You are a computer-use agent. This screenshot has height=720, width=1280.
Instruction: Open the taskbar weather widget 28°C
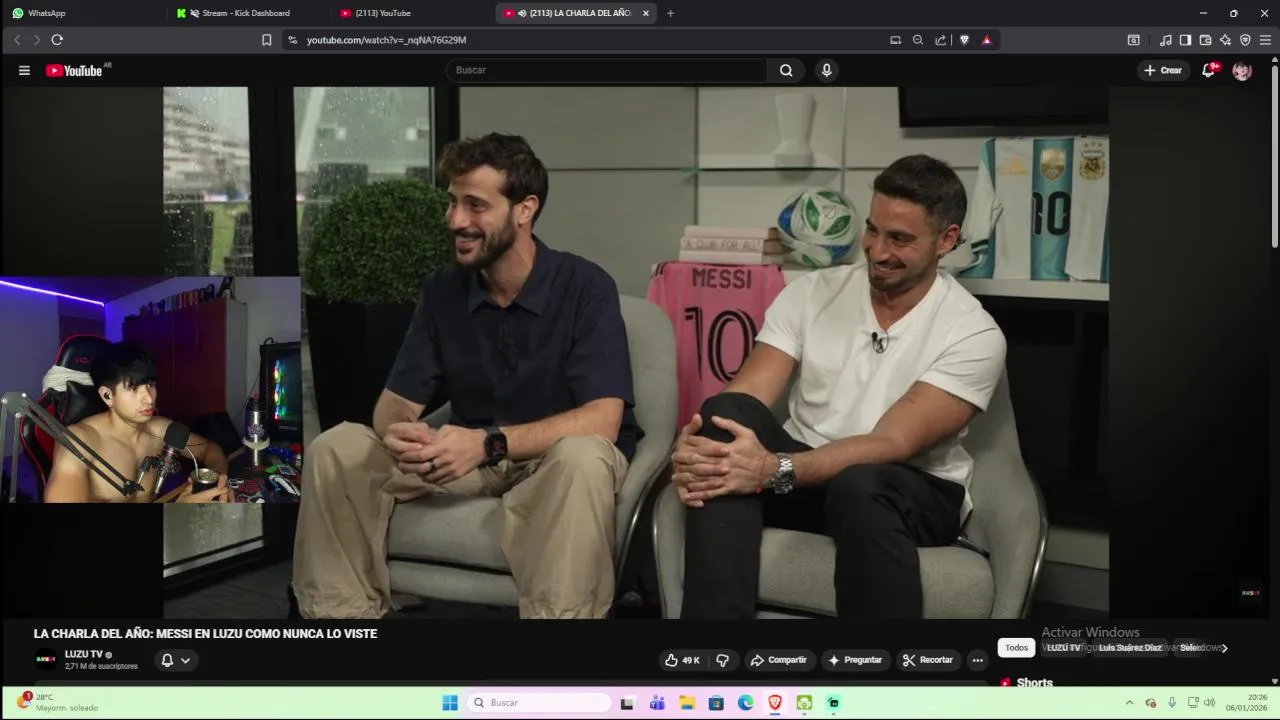pyautogui.click(x=58, y=702)
